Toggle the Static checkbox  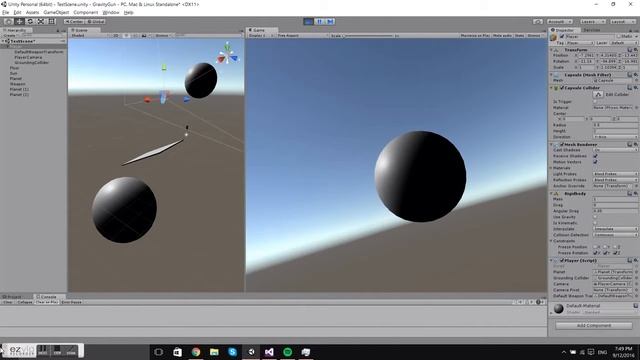coord(618,36)
